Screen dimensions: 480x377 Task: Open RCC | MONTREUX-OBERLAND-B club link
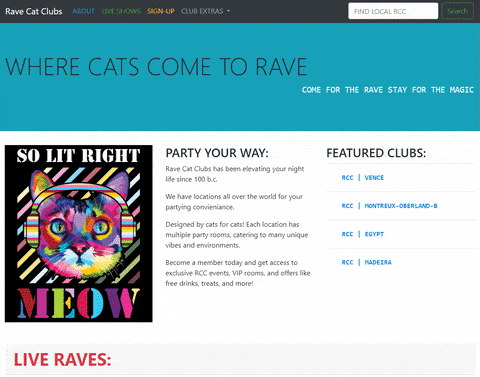click(389, 206)
